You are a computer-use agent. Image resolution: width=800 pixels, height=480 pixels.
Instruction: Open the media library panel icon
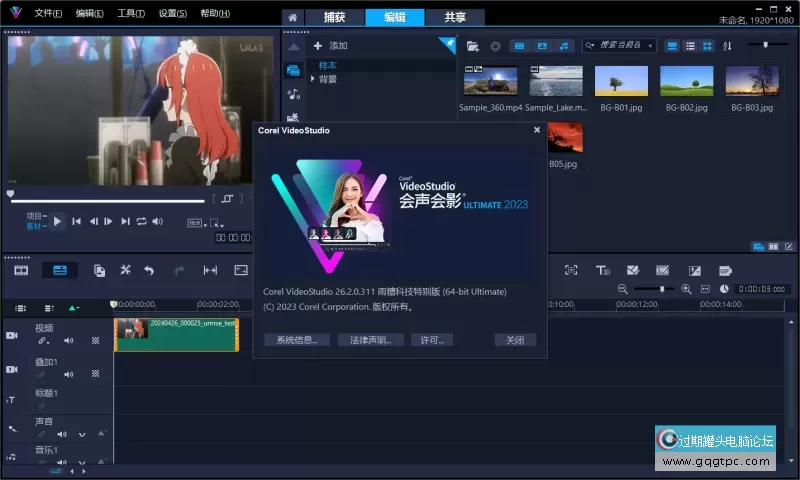(293, 70)
